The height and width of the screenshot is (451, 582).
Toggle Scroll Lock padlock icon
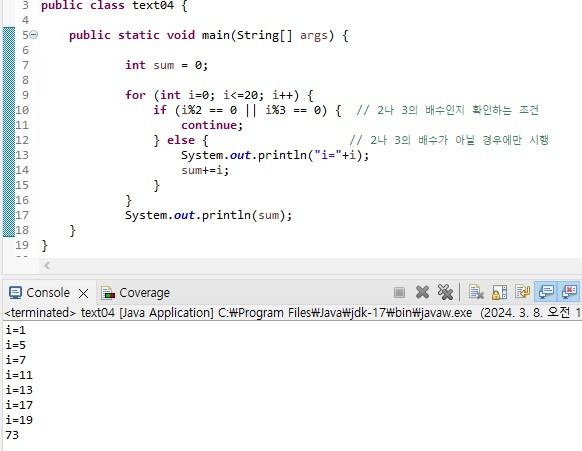(499, 293)
